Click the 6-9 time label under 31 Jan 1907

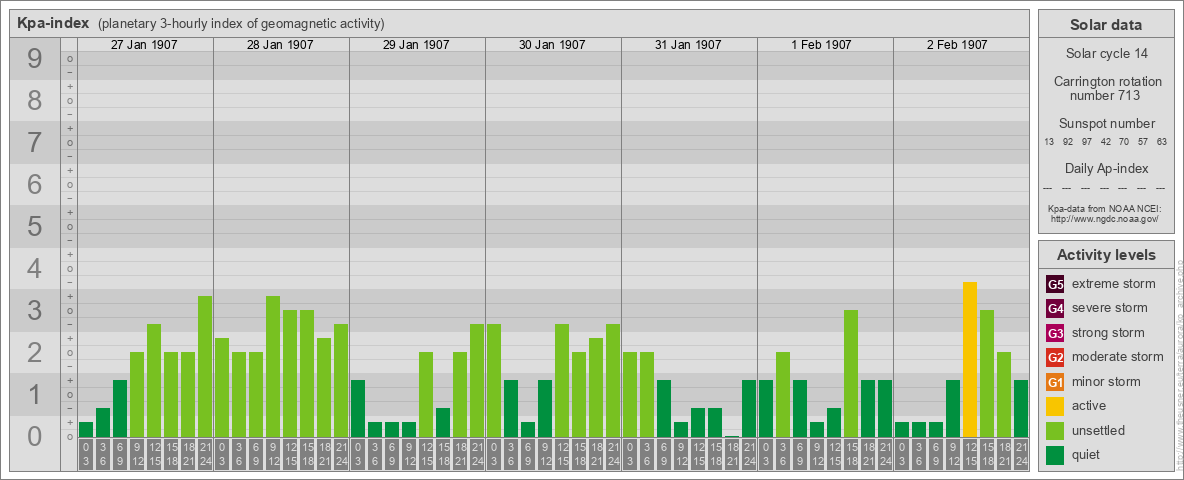(664, 455)
